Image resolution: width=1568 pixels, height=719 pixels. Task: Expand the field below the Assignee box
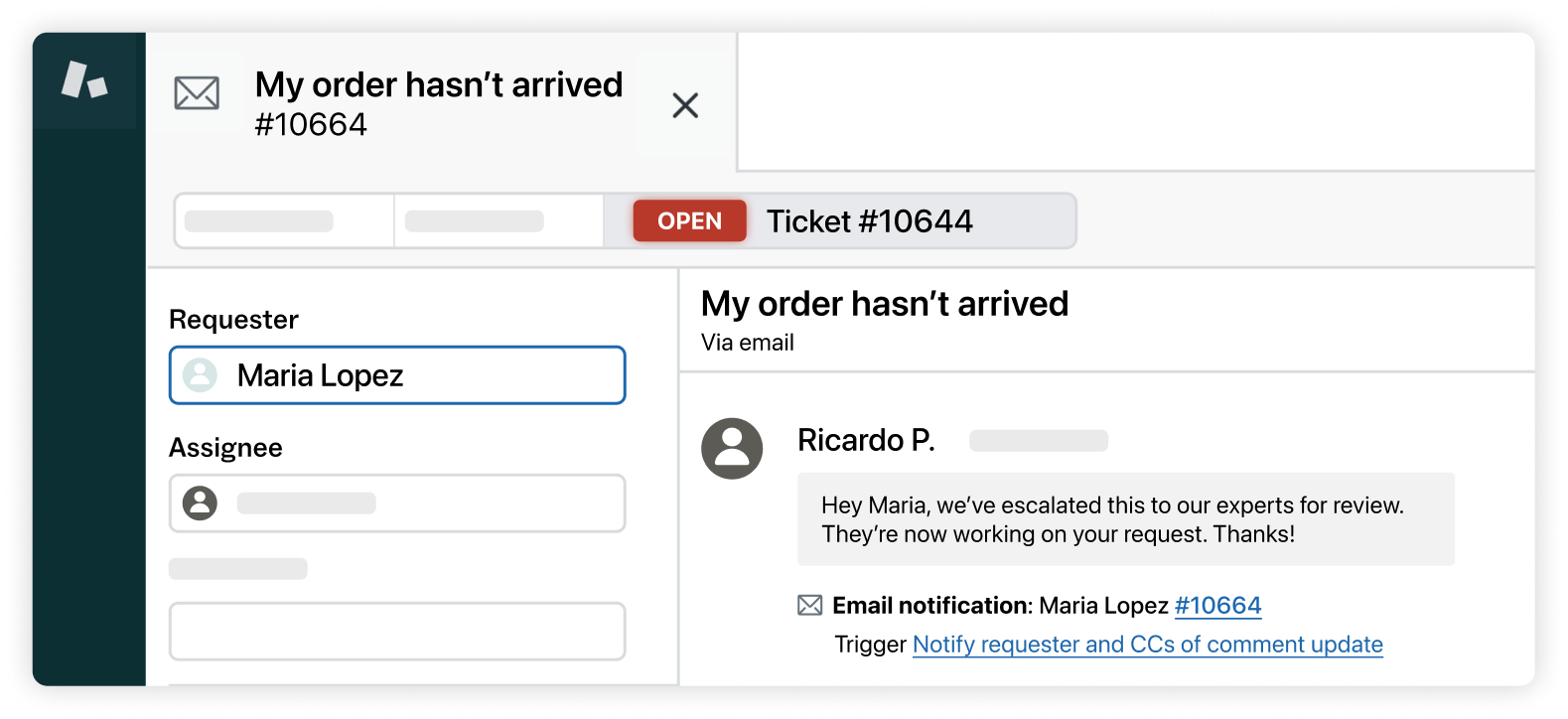(396, 632)
